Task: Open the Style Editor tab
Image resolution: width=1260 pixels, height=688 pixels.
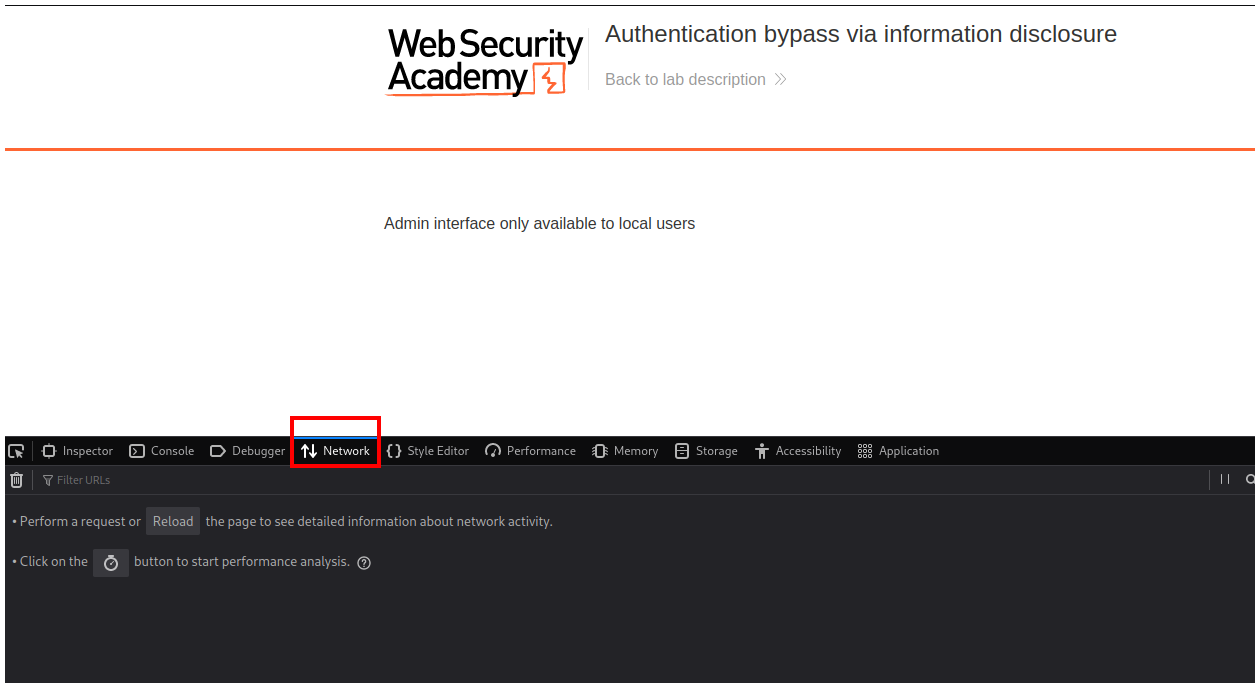Action: coord(428,451)
